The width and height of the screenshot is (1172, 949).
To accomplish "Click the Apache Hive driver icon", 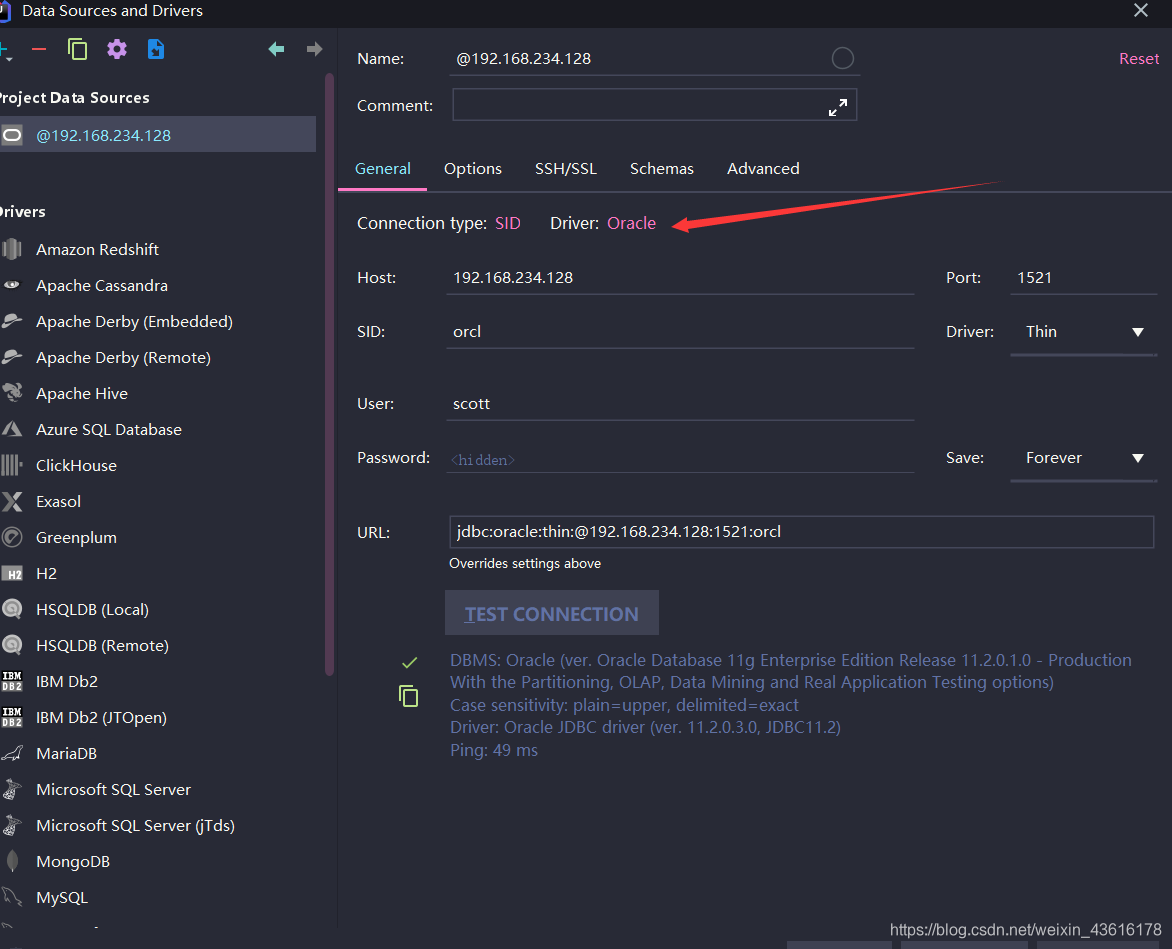I will pyautogui.click(x=12, y=392).
